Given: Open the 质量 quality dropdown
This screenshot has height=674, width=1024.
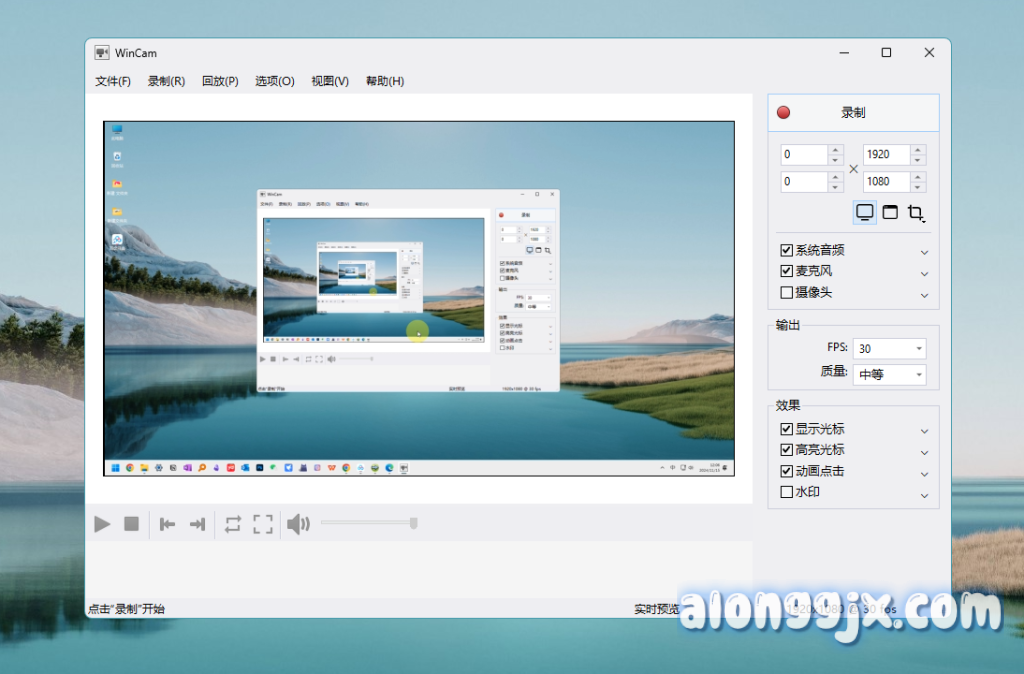Looking at the screenshot, I should 890,375.
